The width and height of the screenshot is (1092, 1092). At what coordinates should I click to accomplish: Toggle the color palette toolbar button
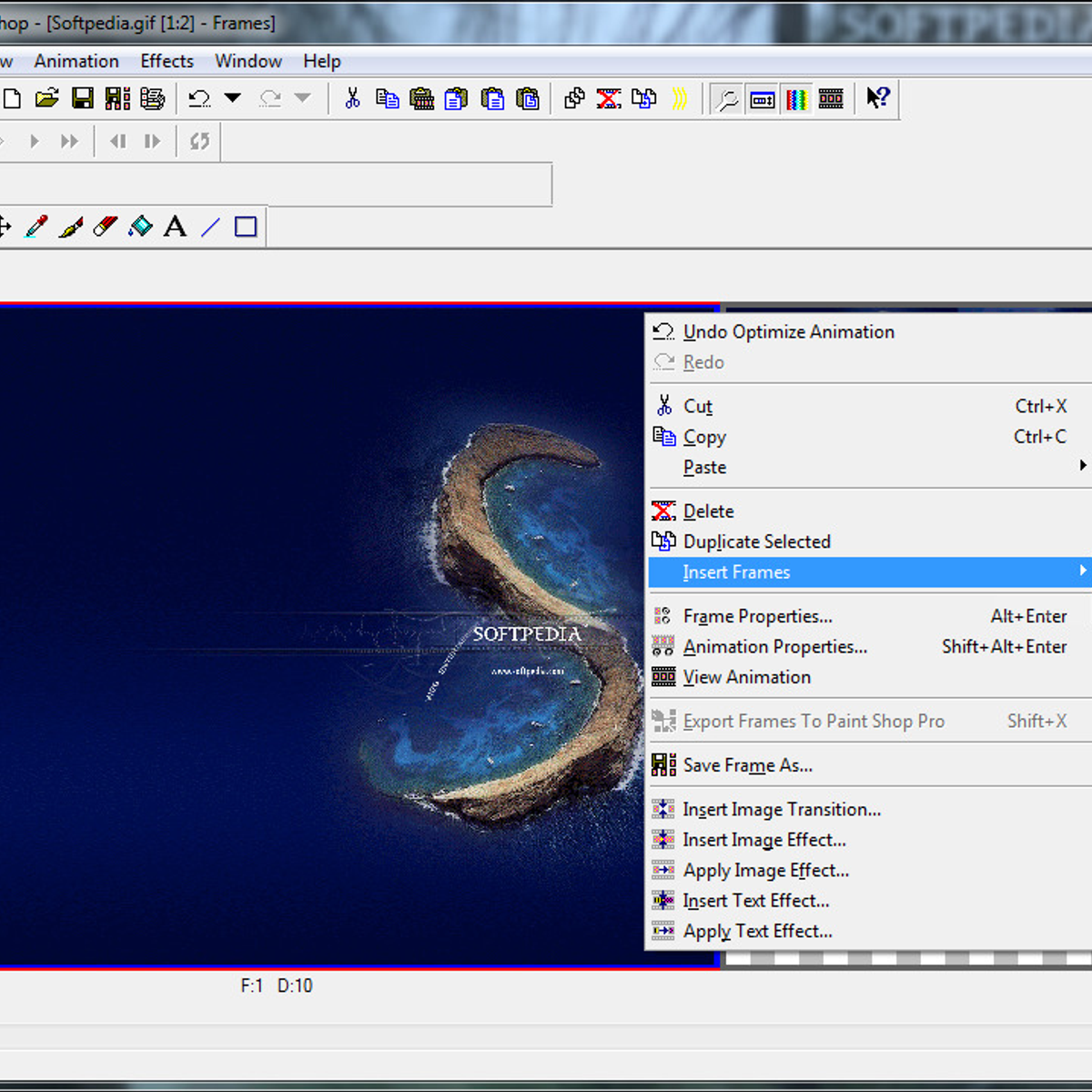[x=796, y=99]
